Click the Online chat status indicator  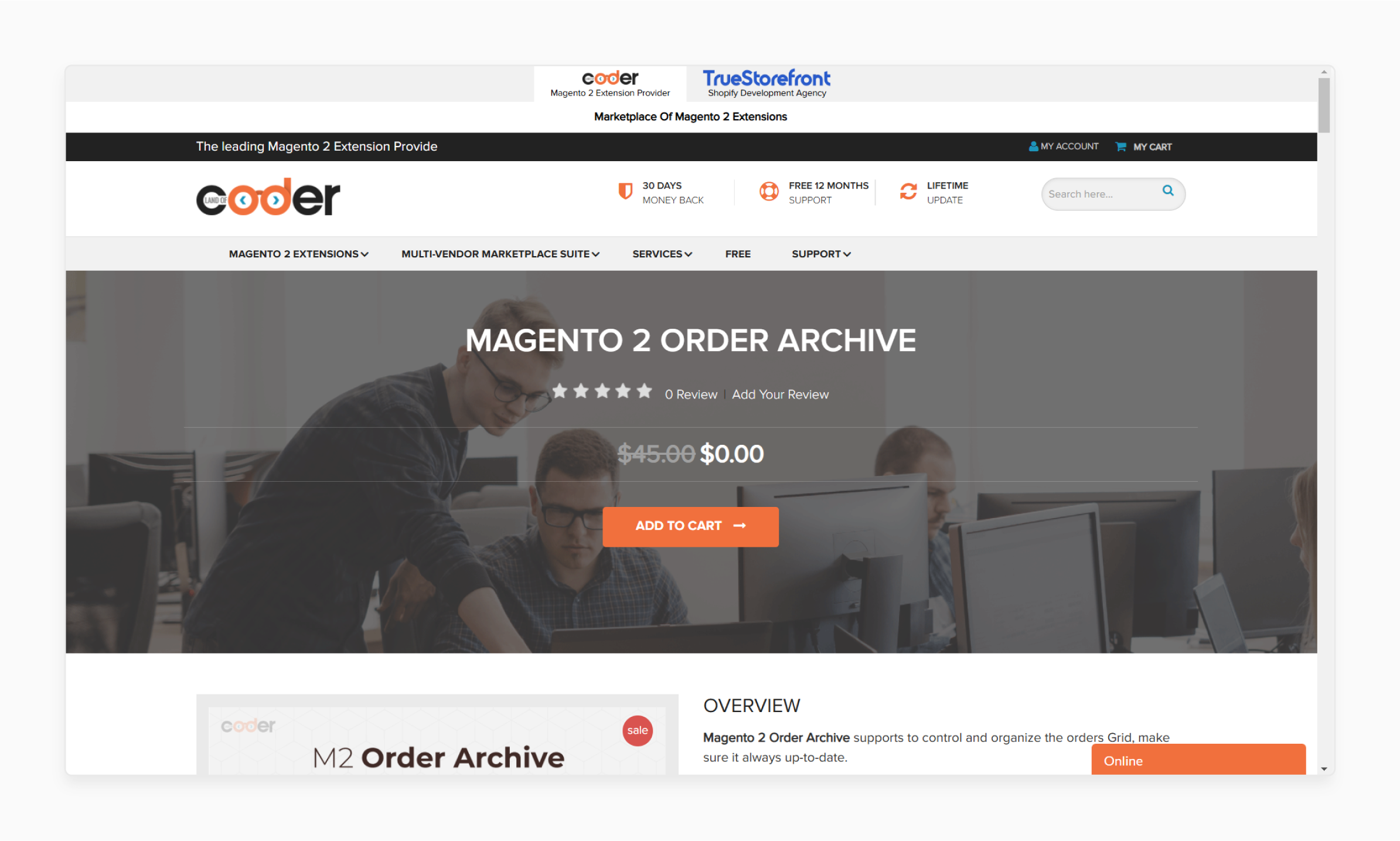point(1196,760)
